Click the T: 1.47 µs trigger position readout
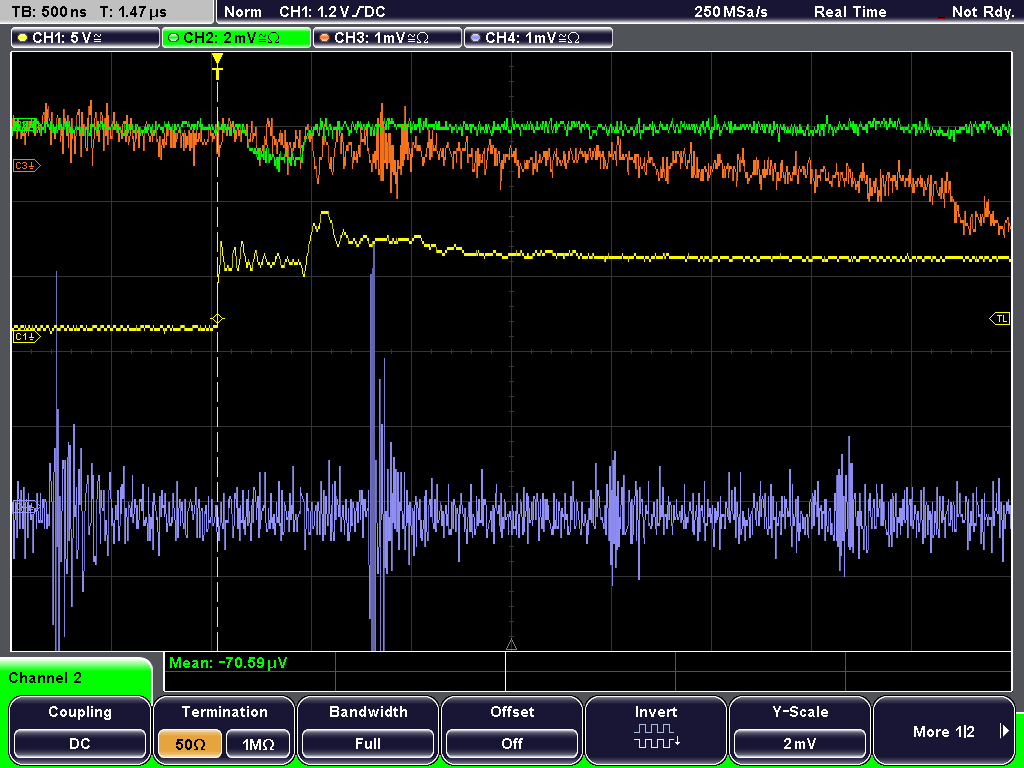The height and width of the screenshot is (768, 1024). click(133, 12)
